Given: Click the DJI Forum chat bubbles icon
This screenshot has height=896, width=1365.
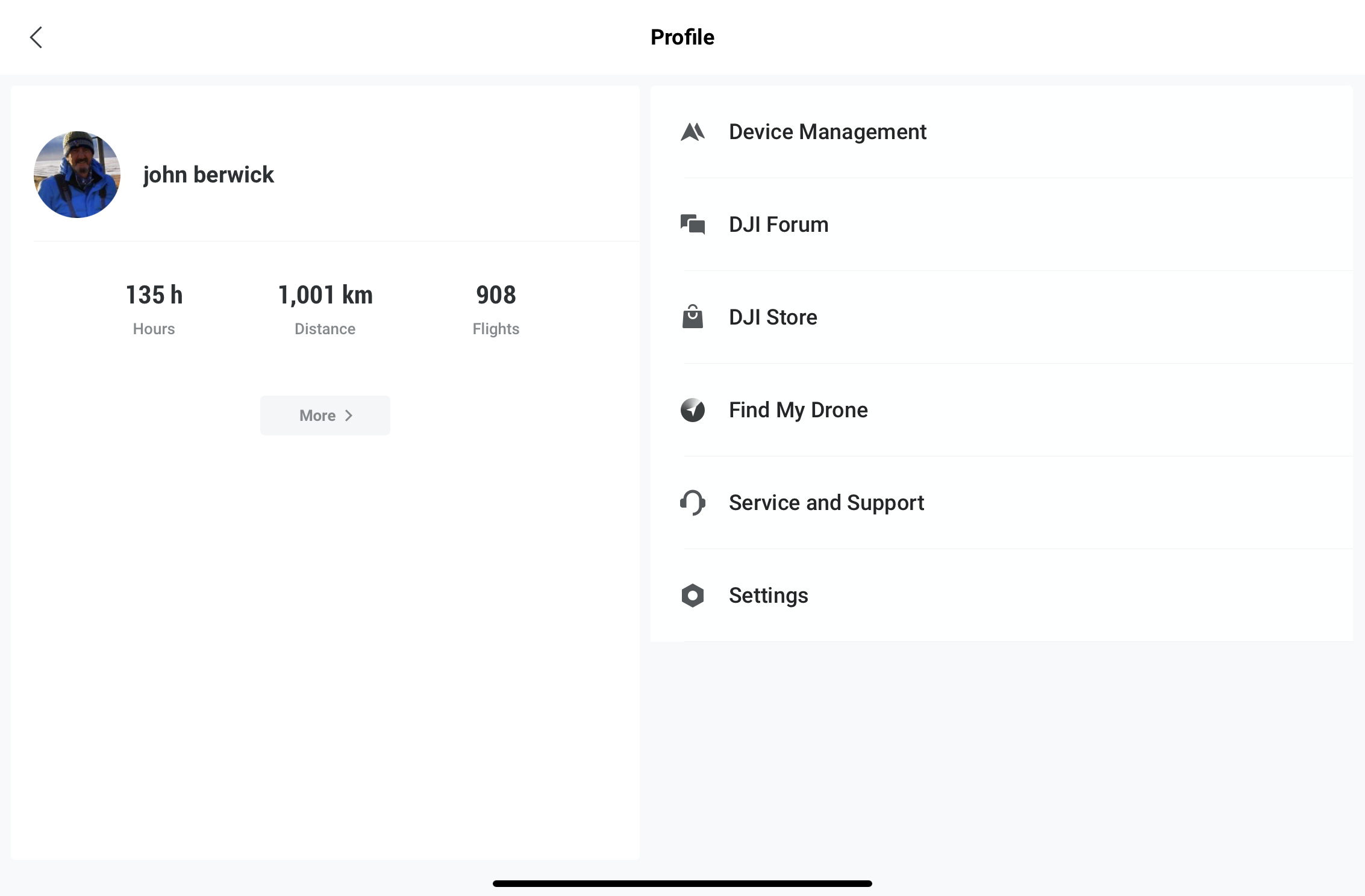Looking at the screenshot, I should 692,225.
